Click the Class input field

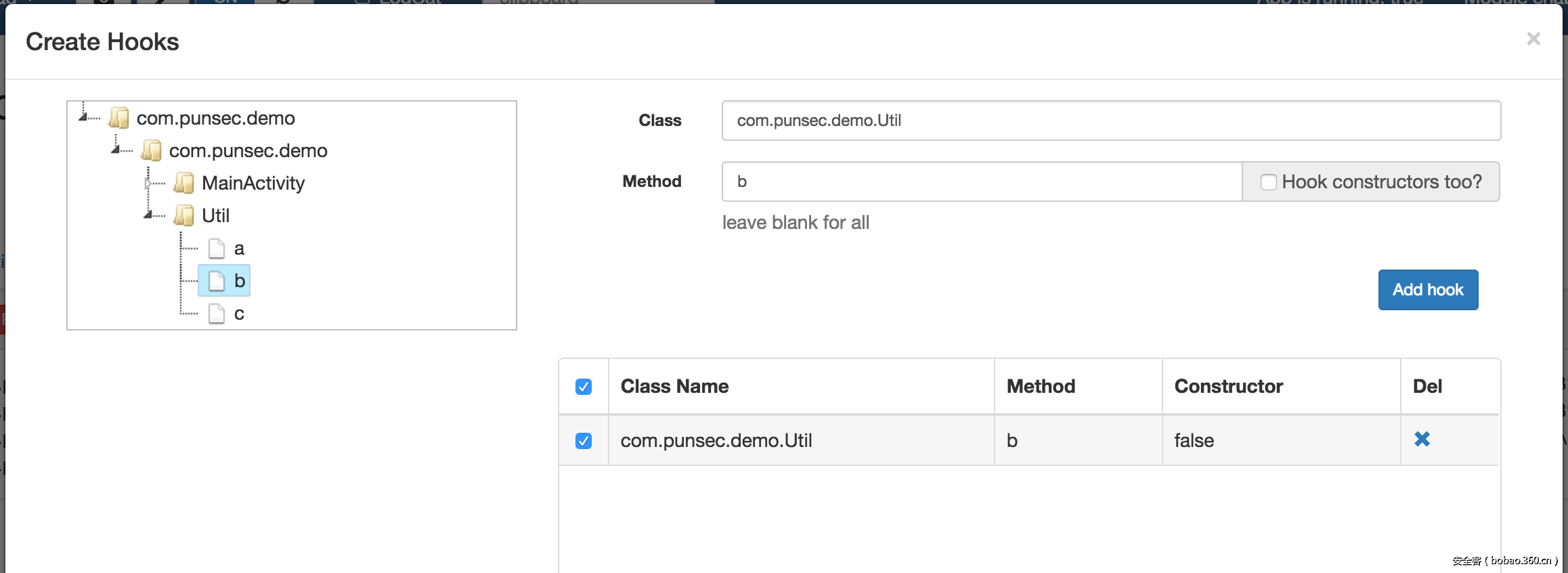(x=1110, y=121)
